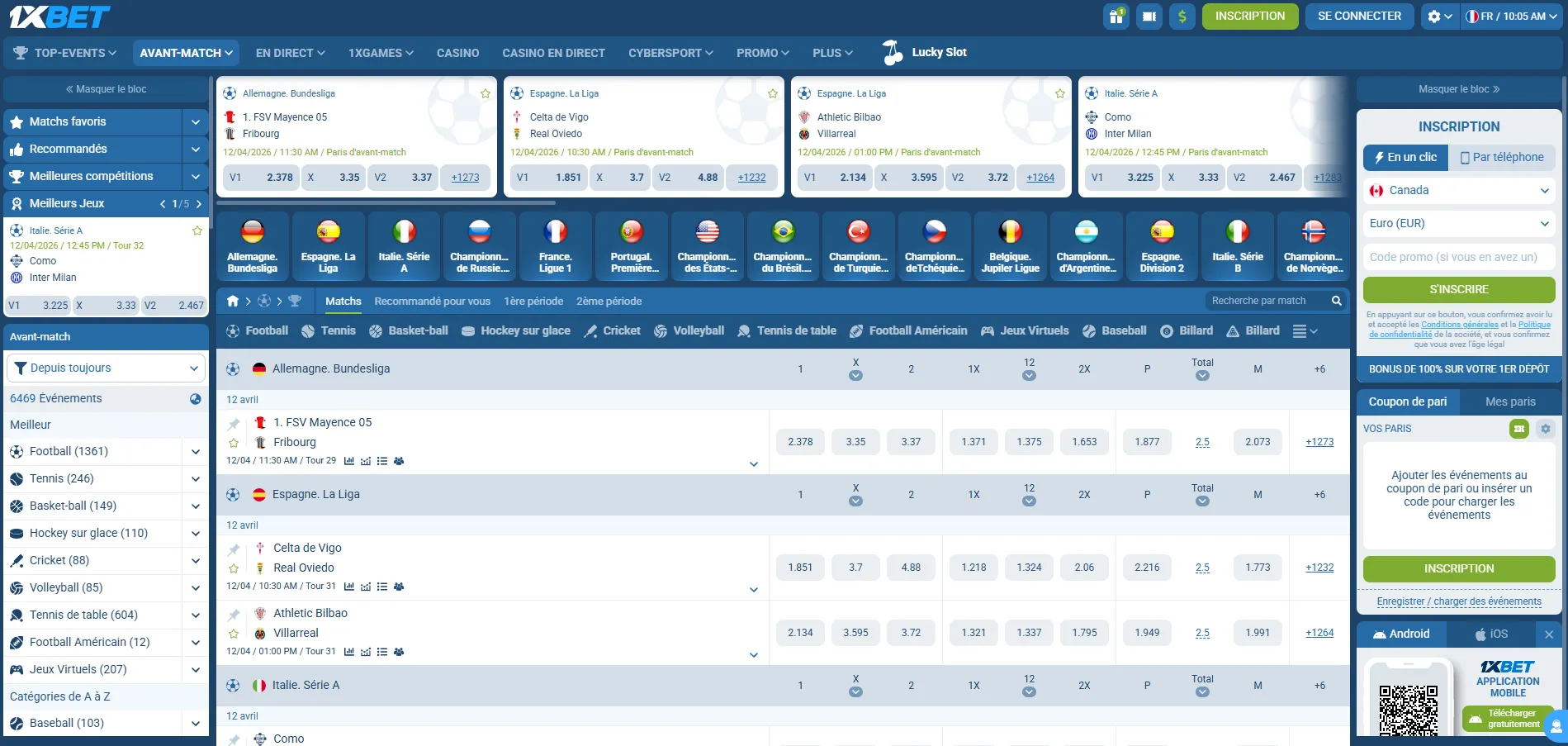Select En un clic registration mode
Viewport: 1568px width, 746px height.
pyautogui.click(x=1405, y=157)
